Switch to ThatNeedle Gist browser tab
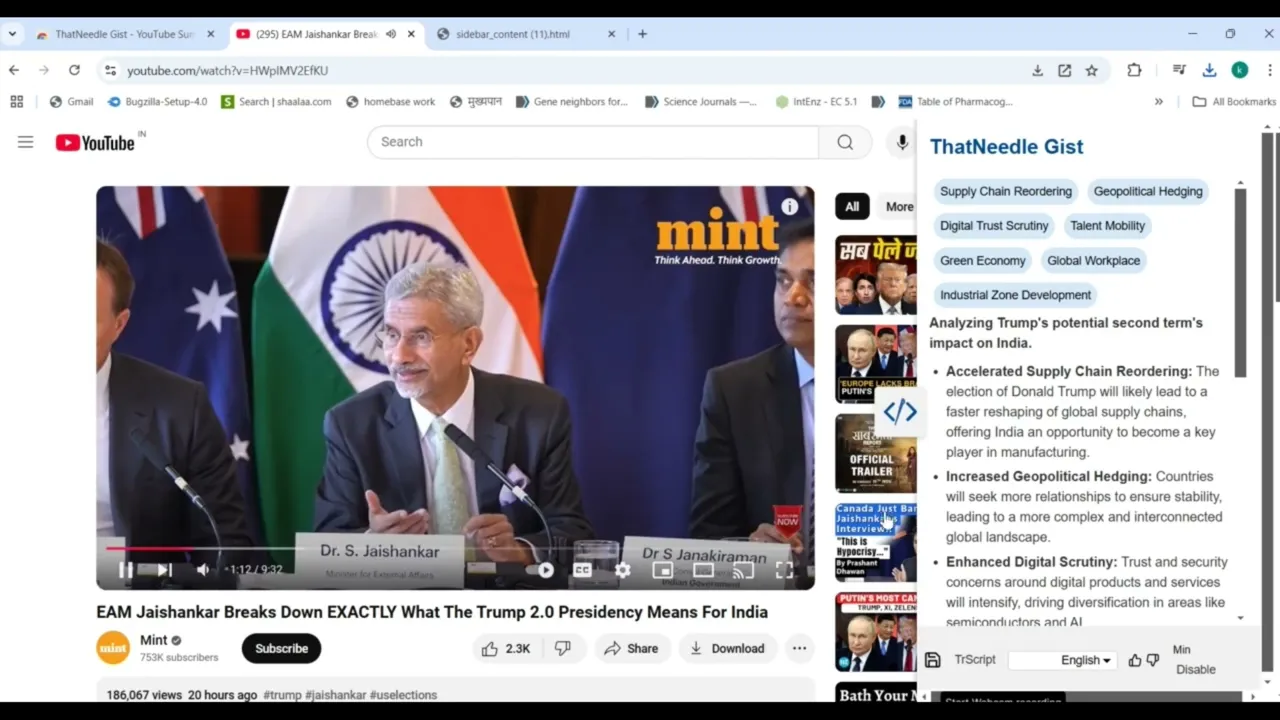This screenshot has height=720, width=1280. point(125,34)
